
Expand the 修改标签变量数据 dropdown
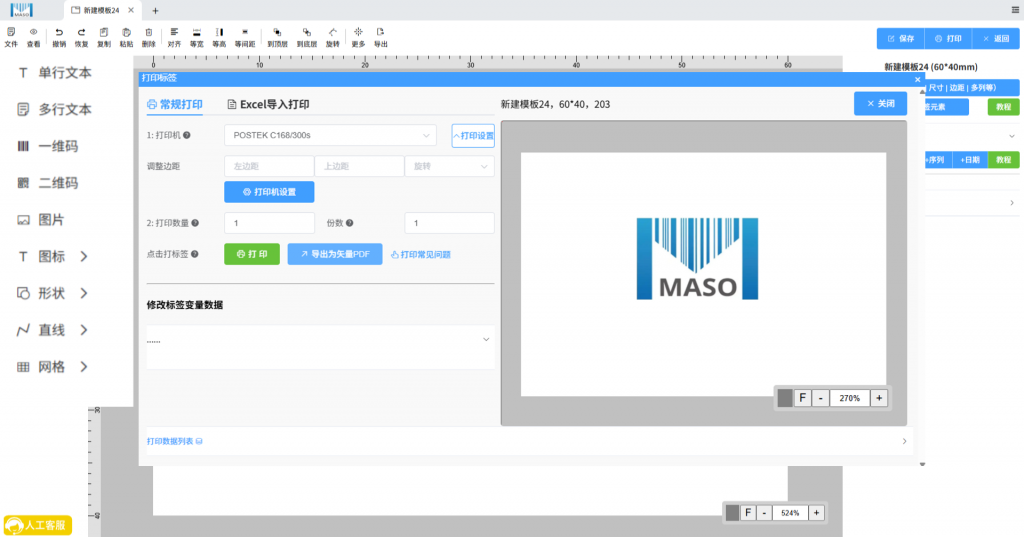(x=486, y=340)
